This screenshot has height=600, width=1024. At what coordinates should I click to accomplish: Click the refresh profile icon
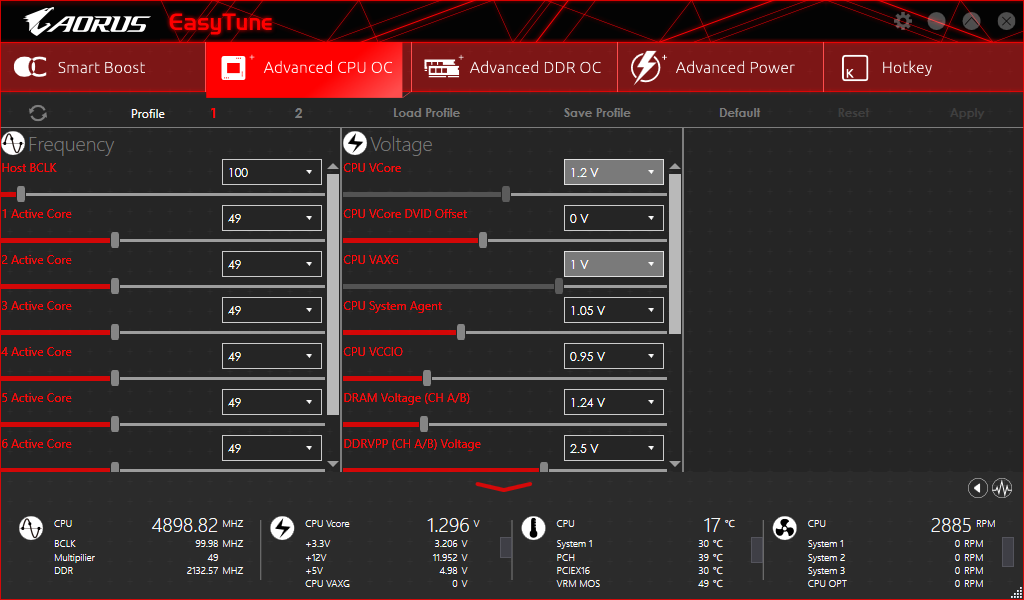[x=38, y=113]
